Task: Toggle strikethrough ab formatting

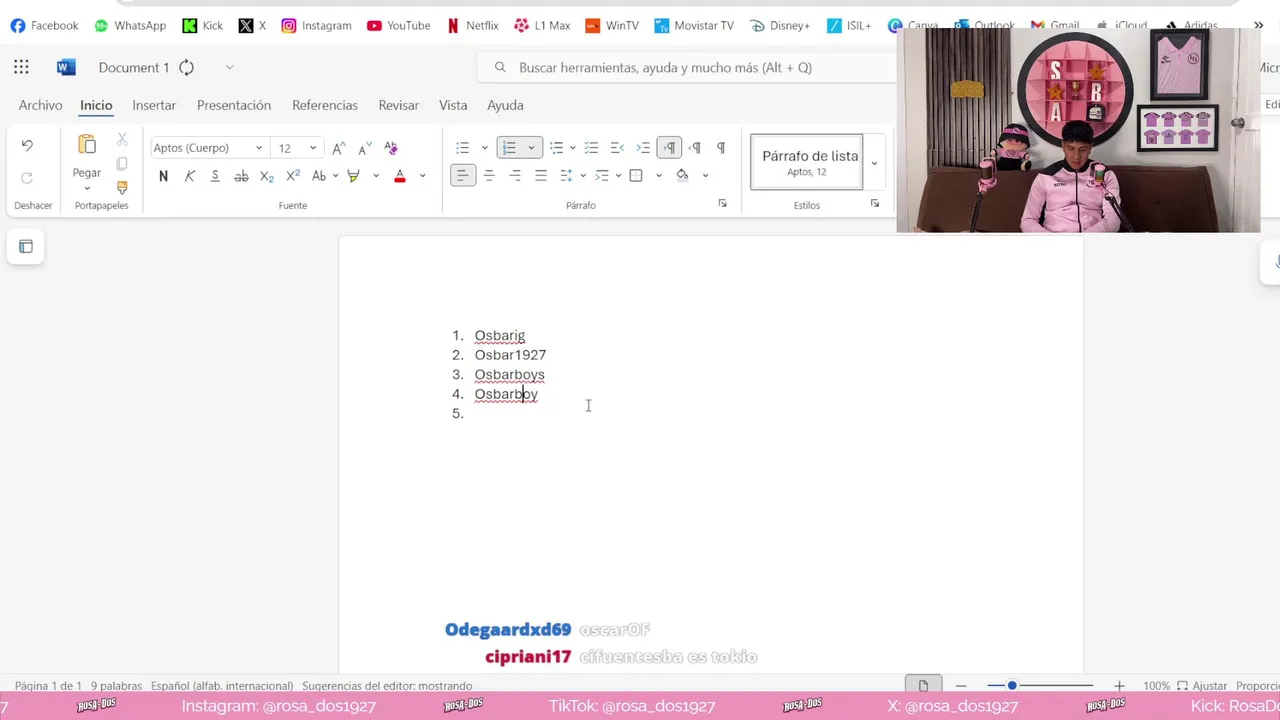Action: (x=241, y=176)
